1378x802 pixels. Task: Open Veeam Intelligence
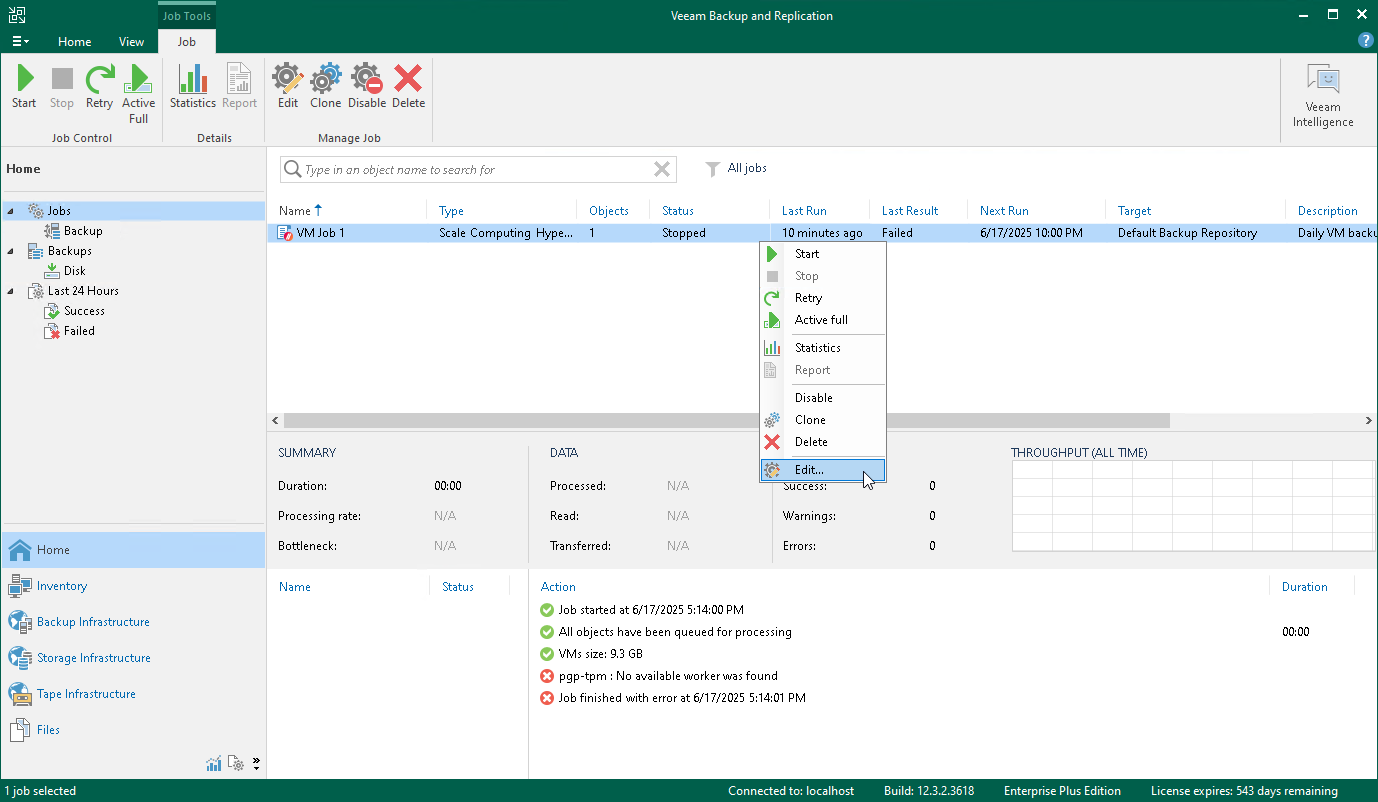coord(1323,96)
